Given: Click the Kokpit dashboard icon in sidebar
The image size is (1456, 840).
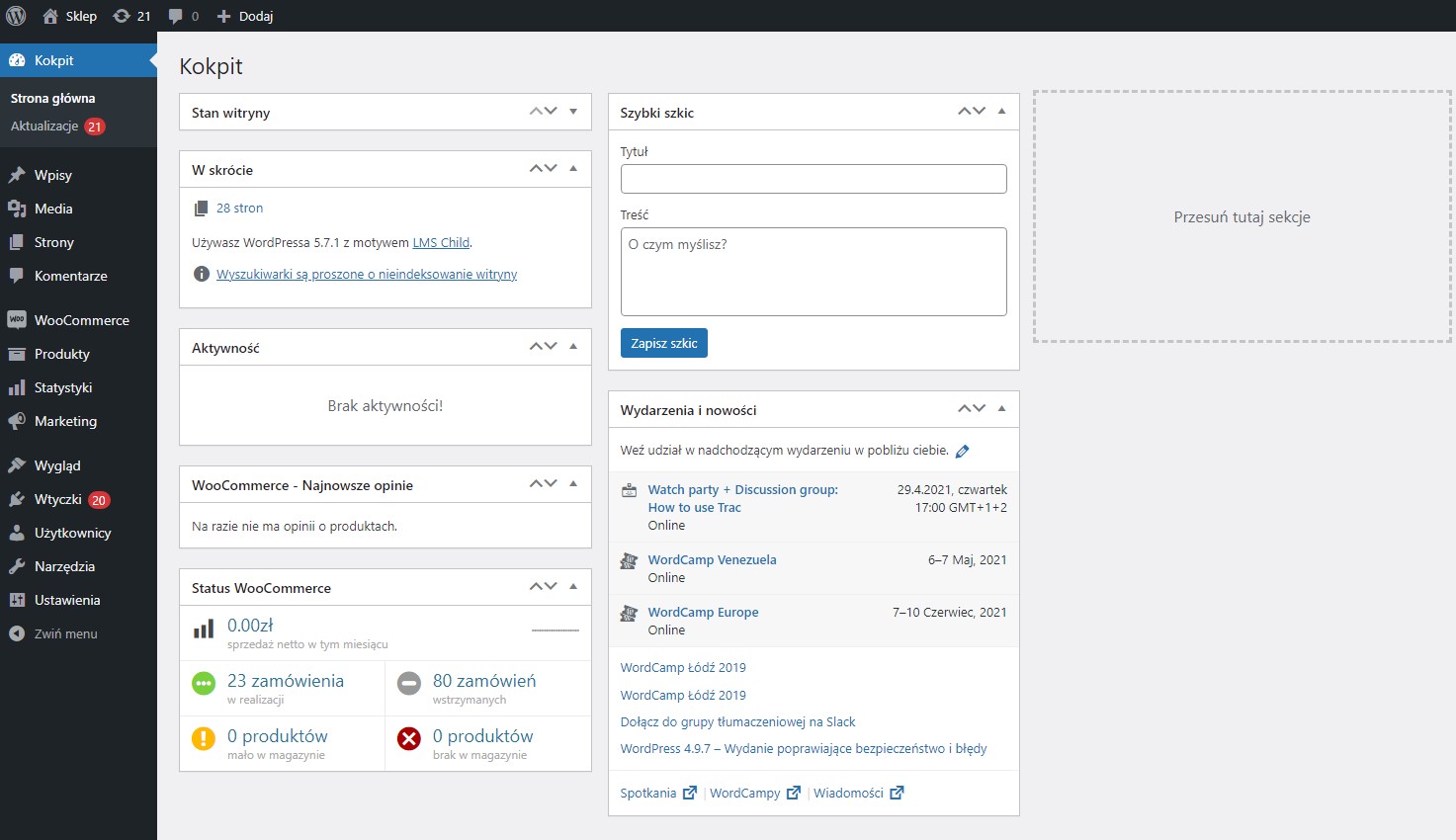Looking at the screenshot, I should 17,60.
